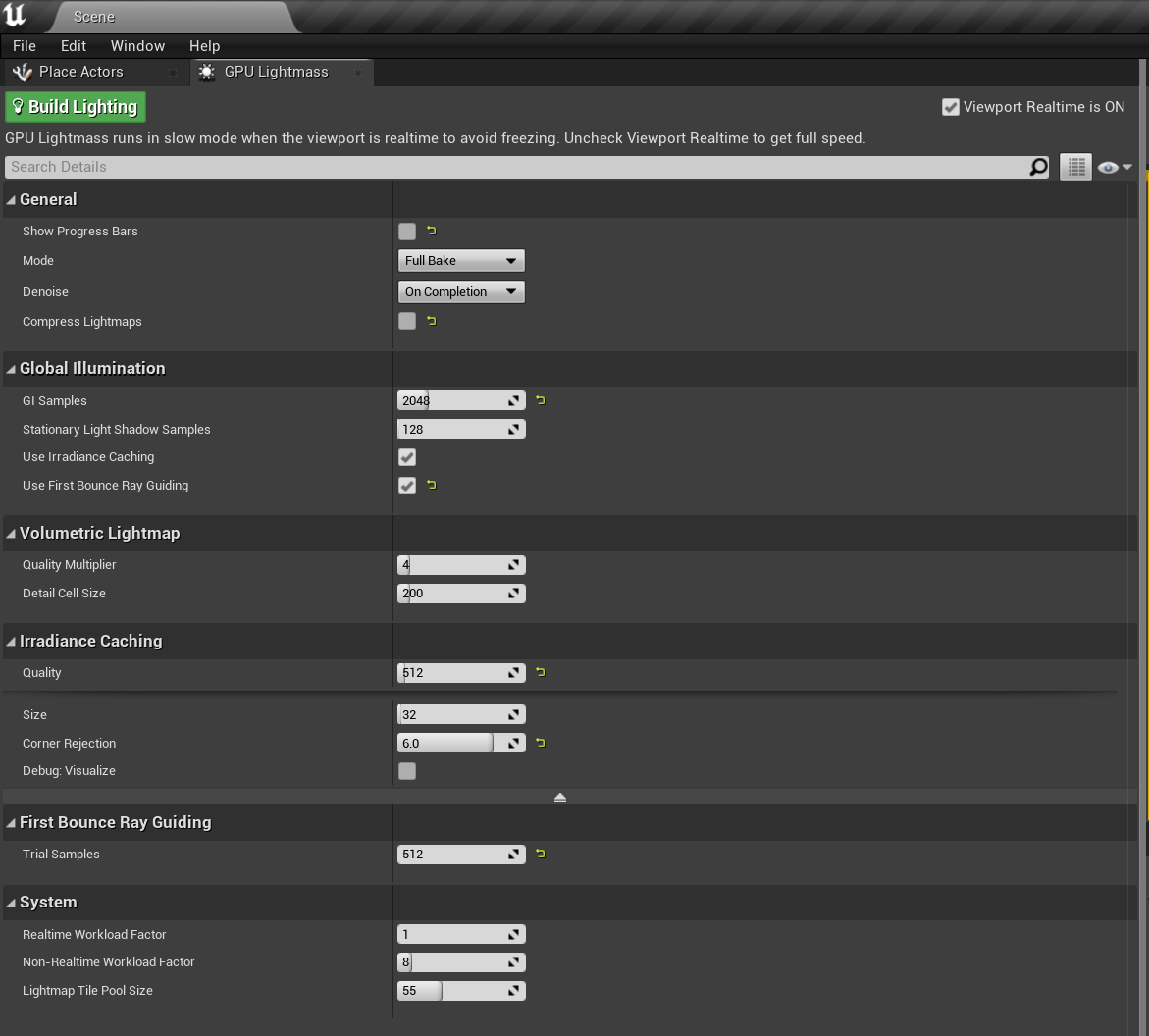Click the Detail Cell Size 200 field

[x=461, y=594]
